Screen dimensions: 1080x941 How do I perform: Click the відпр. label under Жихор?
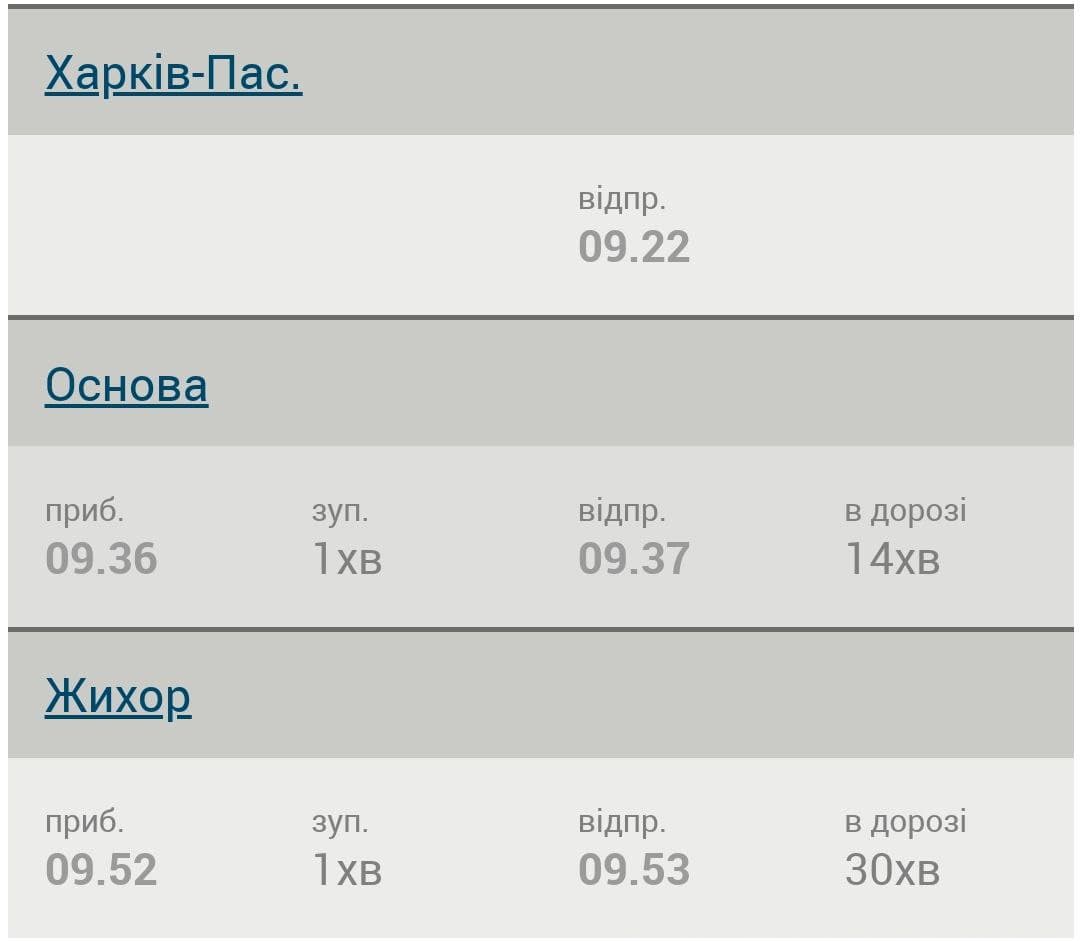(x=622, y=823)
